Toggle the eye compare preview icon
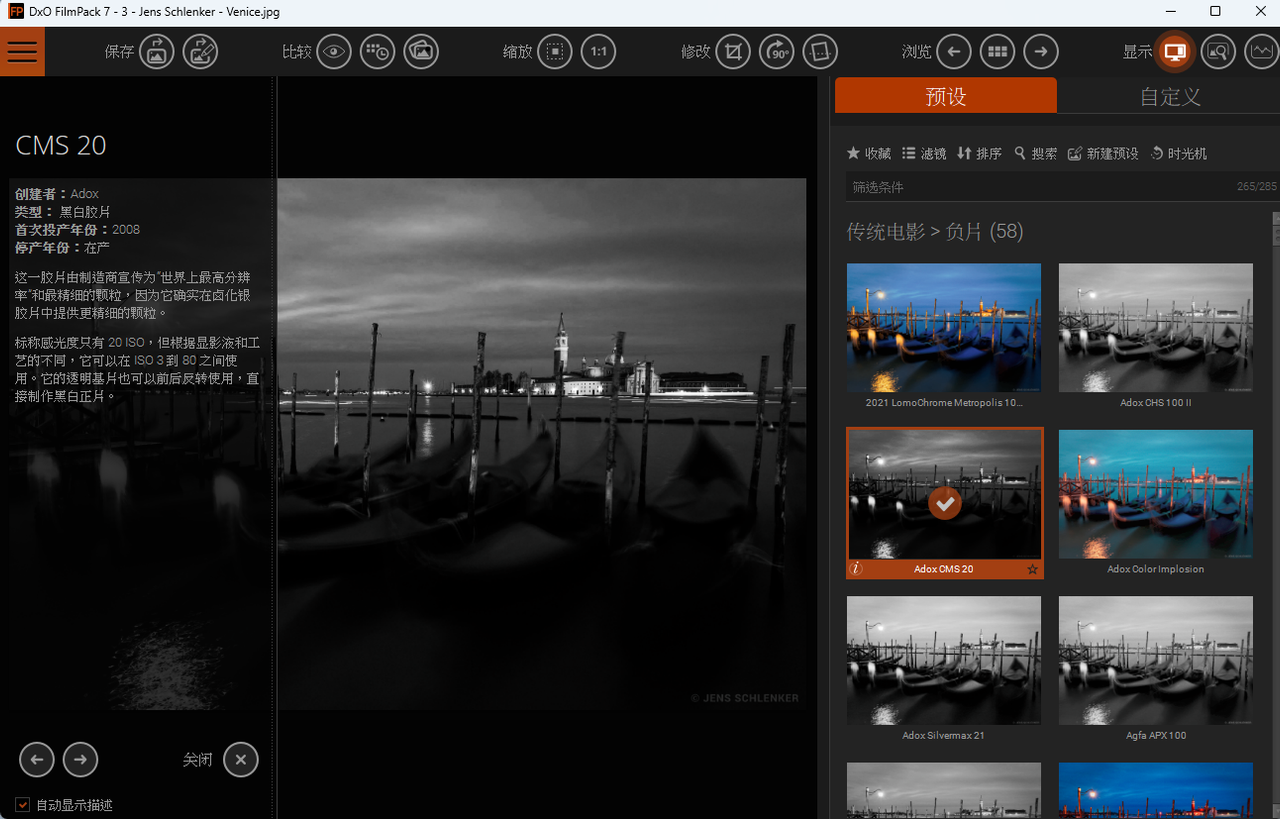 pyautogui.click(x=334, y=52)
